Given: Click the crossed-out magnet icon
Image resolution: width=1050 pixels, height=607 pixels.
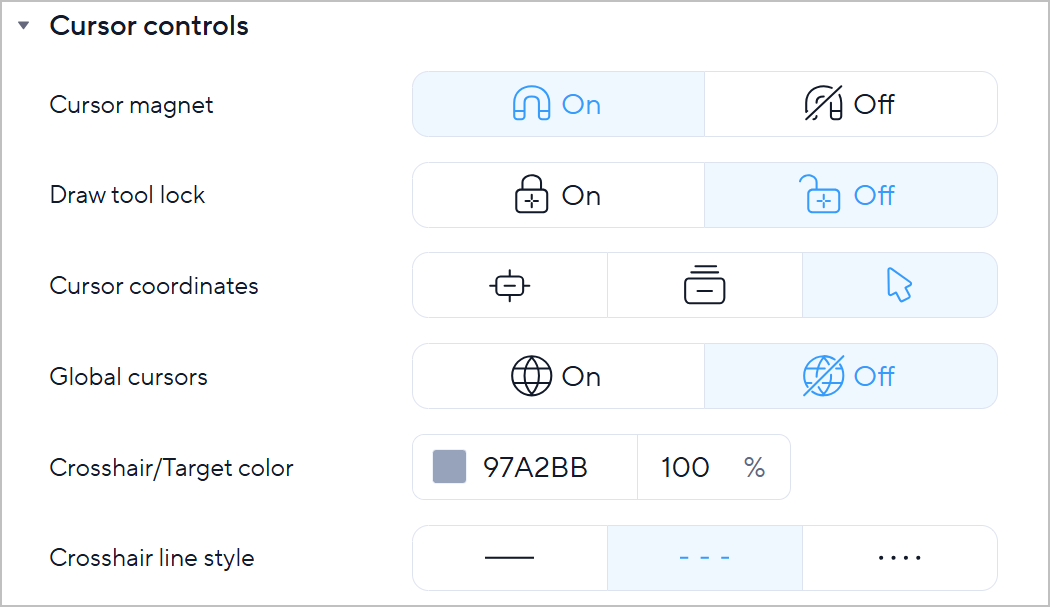Looking at the screenshot, I should [x=824, y=104].
